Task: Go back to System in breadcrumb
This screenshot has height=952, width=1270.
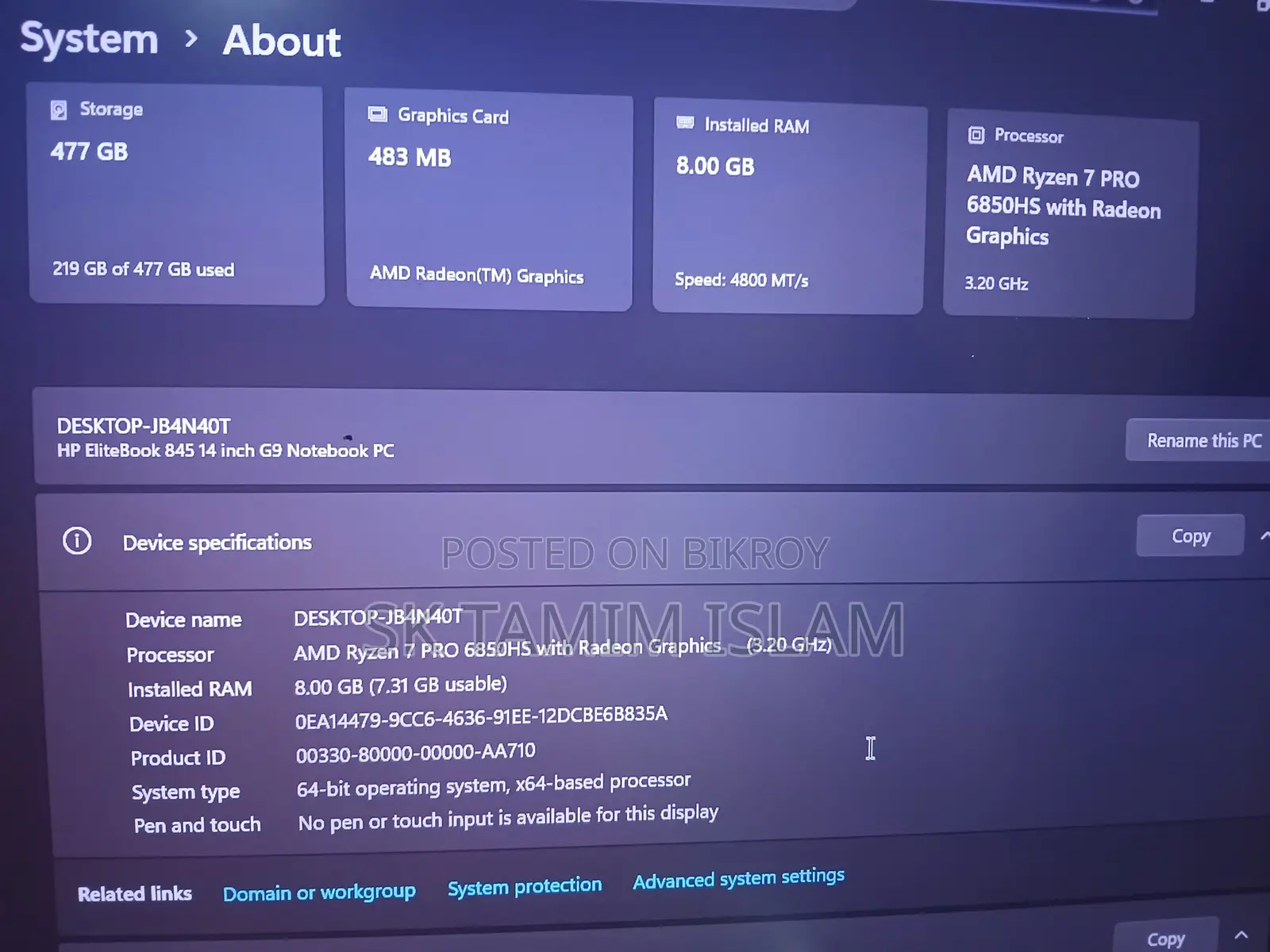Action: click(90, 38)
